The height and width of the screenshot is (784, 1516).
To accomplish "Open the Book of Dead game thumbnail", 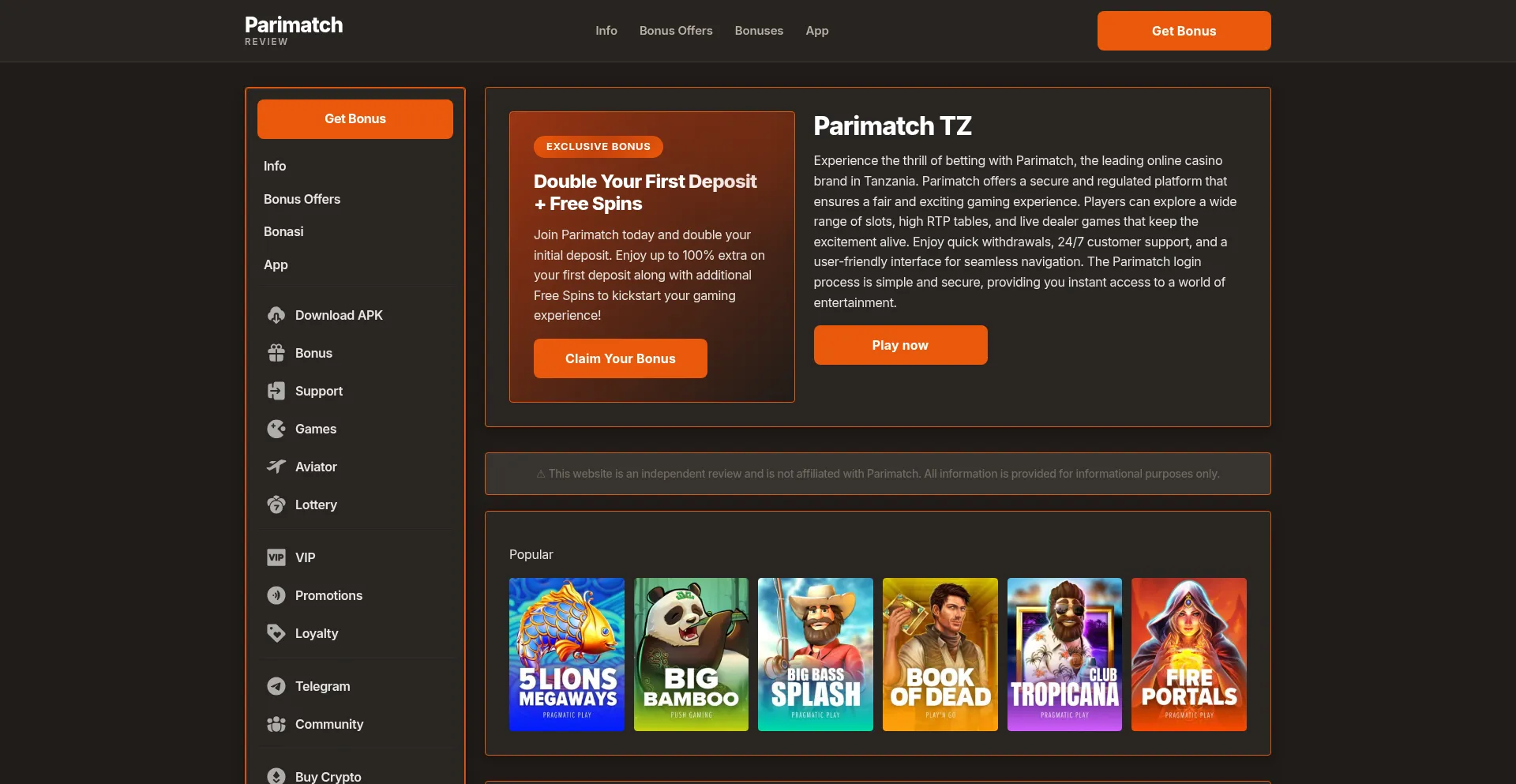I will (940, 655).
